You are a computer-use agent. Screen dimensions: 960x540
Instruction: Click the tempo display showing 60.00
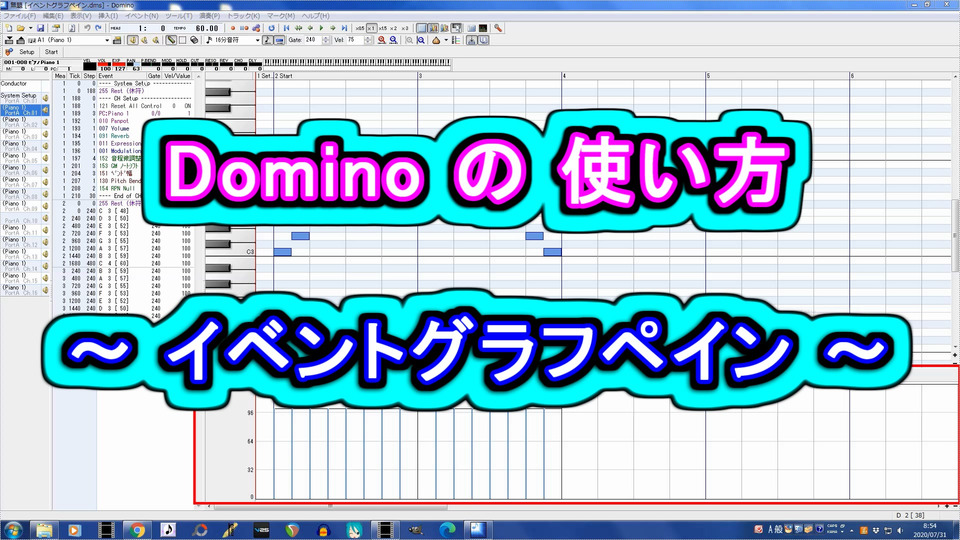coord(207,28)
